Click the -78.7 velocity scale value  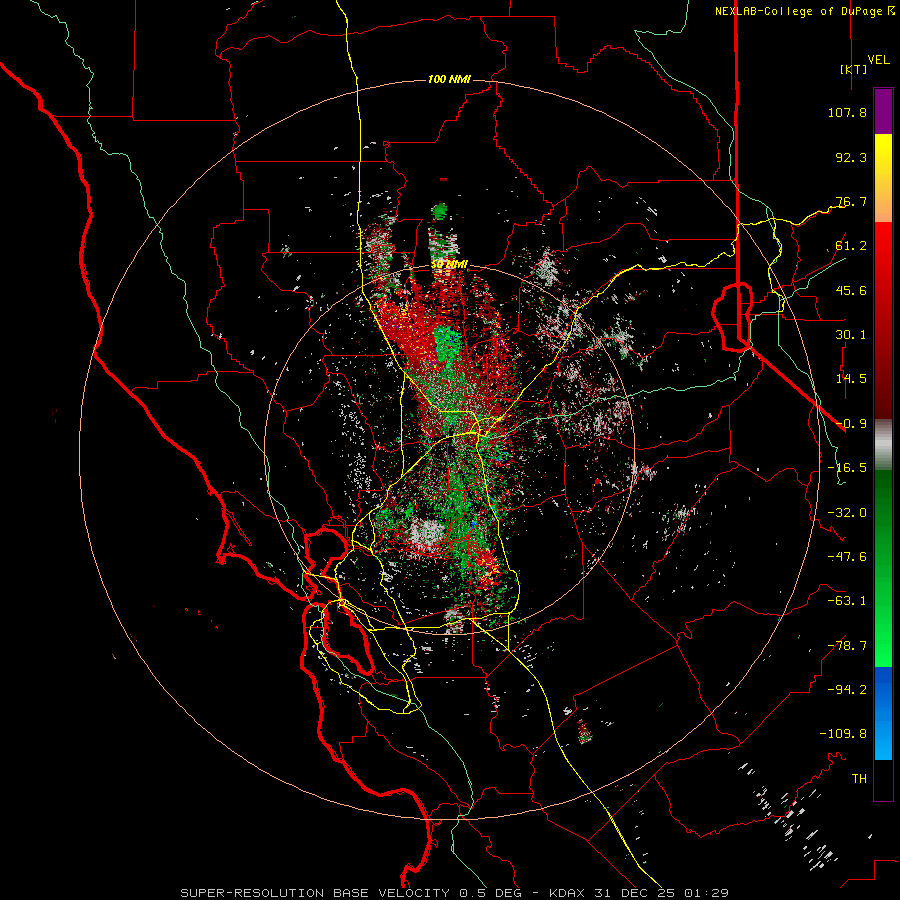847,646
